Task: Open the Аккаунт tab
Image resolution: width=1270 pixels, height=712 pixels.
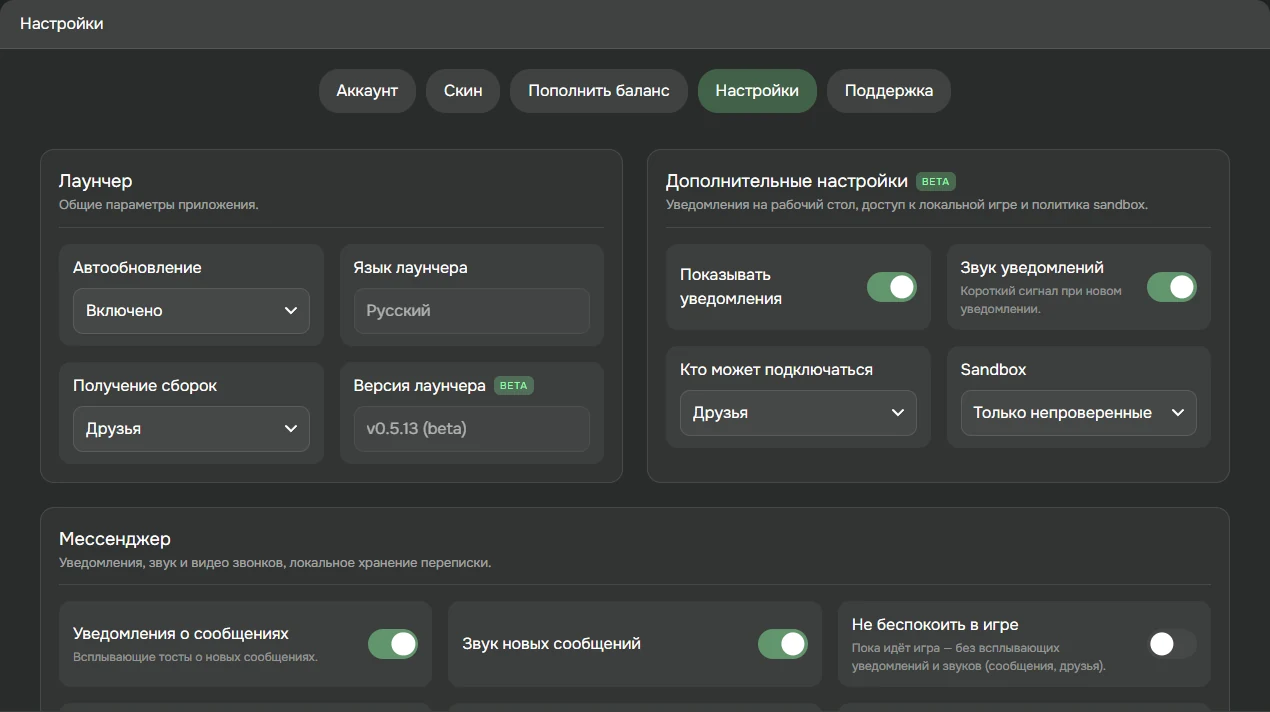Action: pos(367,91)
